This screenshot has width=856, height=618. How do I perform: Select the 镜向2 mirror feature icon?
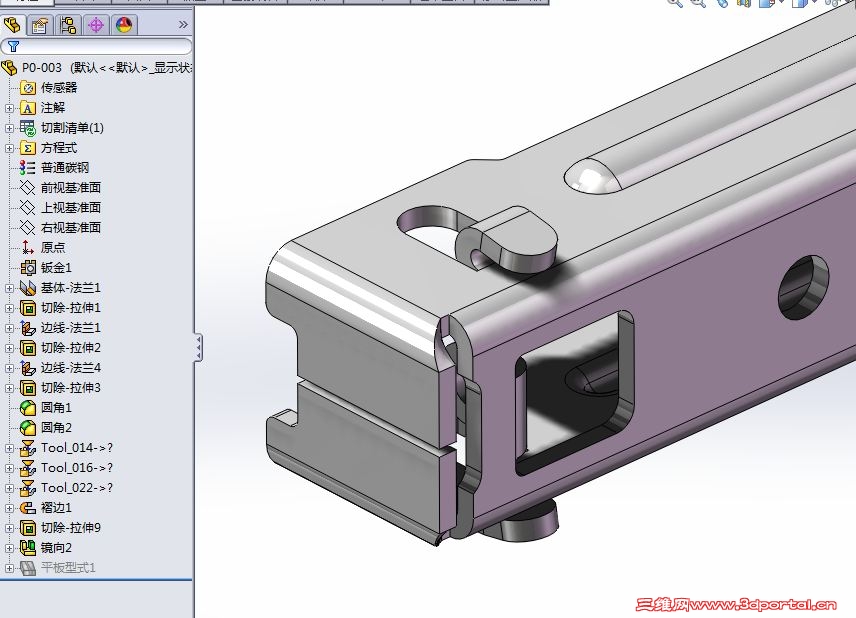pos(28,548)
